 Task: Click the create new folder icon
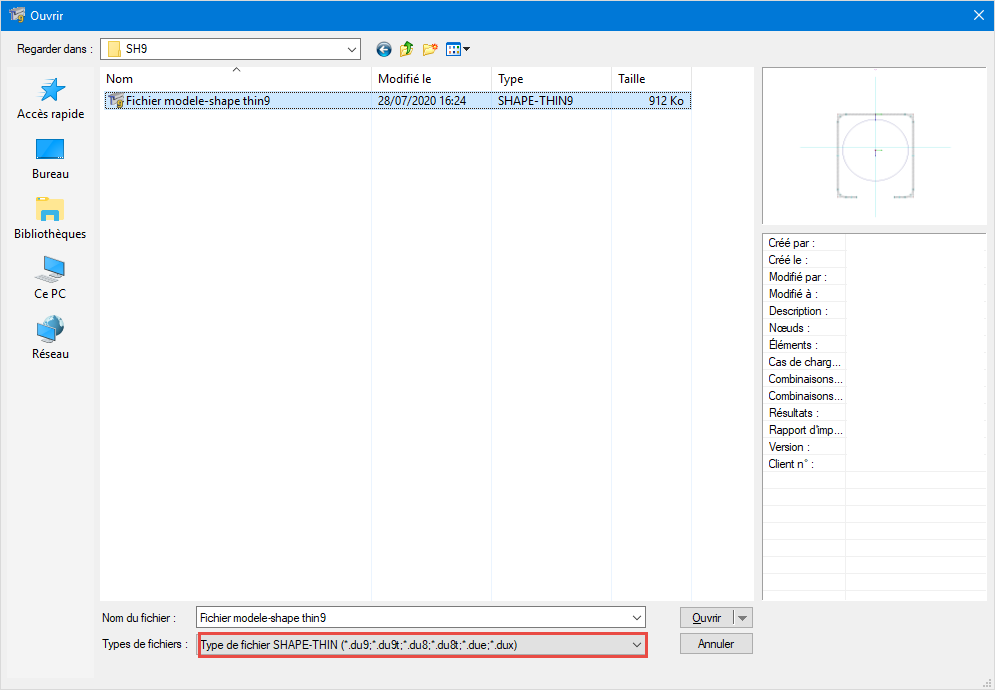[430, 48]
